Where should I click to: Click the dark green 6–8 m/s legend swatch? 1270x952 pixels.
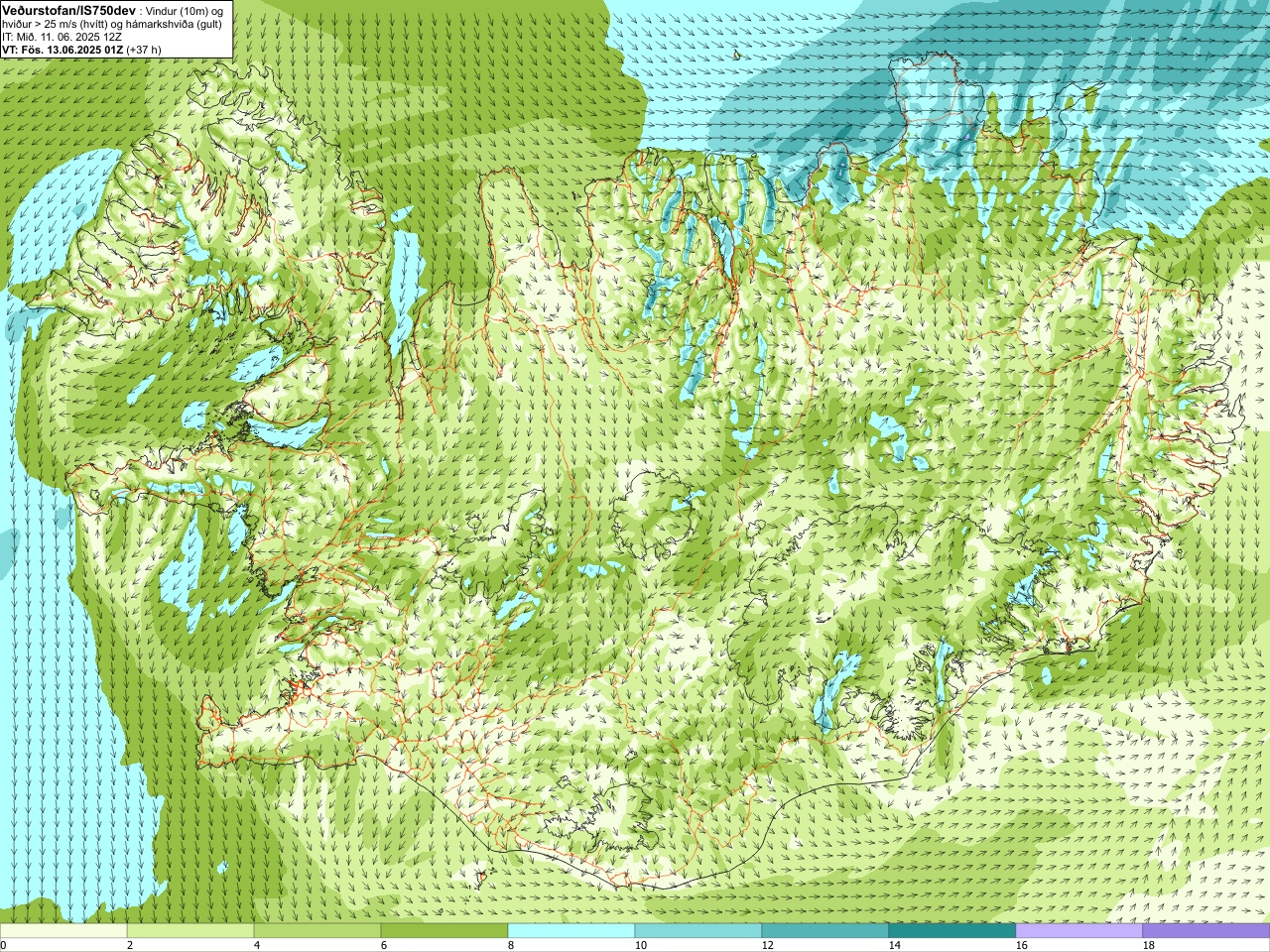(444, 931)
